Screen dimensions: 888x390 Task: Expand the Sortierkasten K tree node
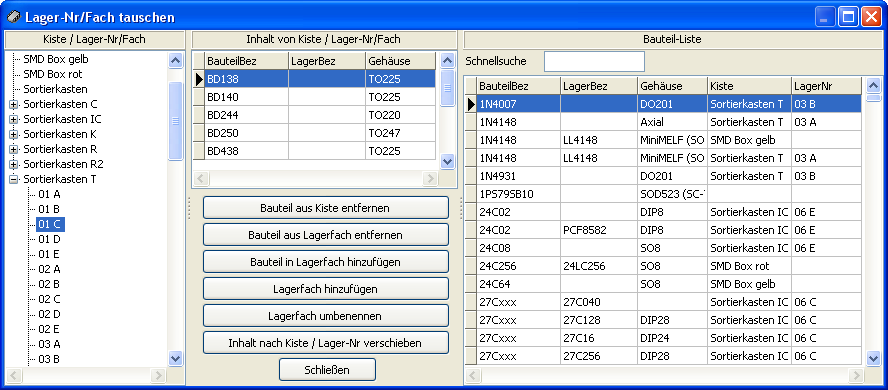click(x=14, y=134)
